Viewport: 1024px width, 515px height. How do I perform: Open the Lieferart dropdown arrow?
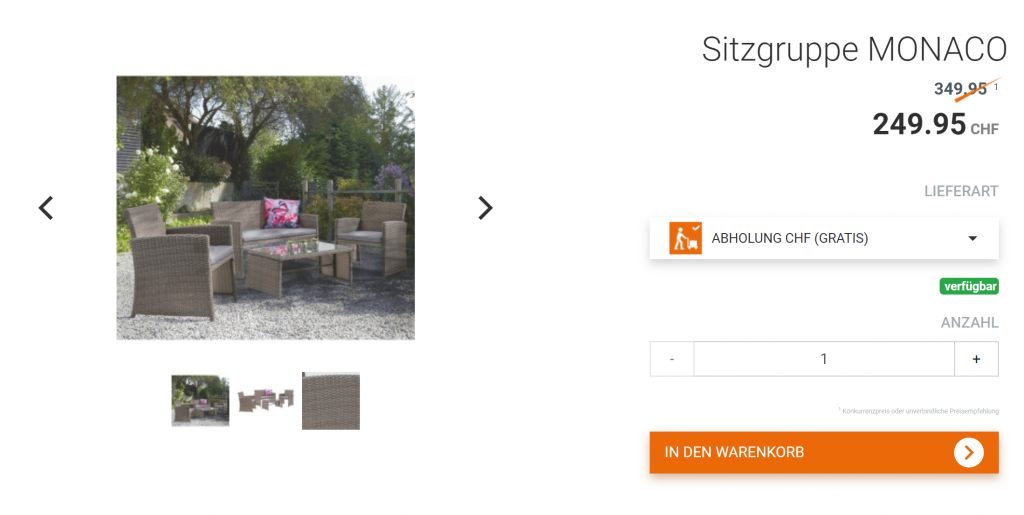972,238
